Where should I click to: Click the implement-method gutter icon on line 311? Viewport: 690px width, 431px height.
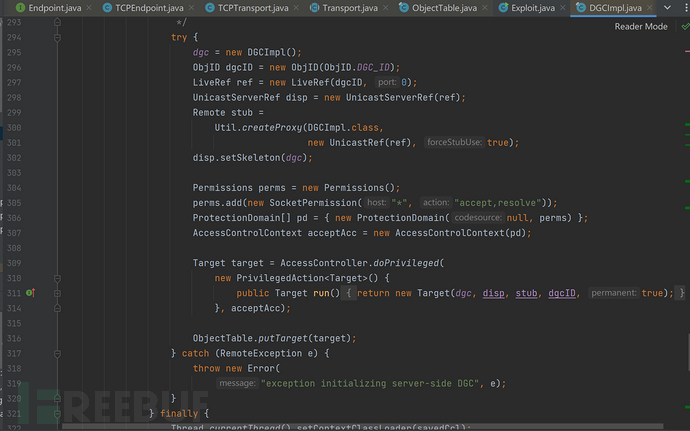coord(30,293)
